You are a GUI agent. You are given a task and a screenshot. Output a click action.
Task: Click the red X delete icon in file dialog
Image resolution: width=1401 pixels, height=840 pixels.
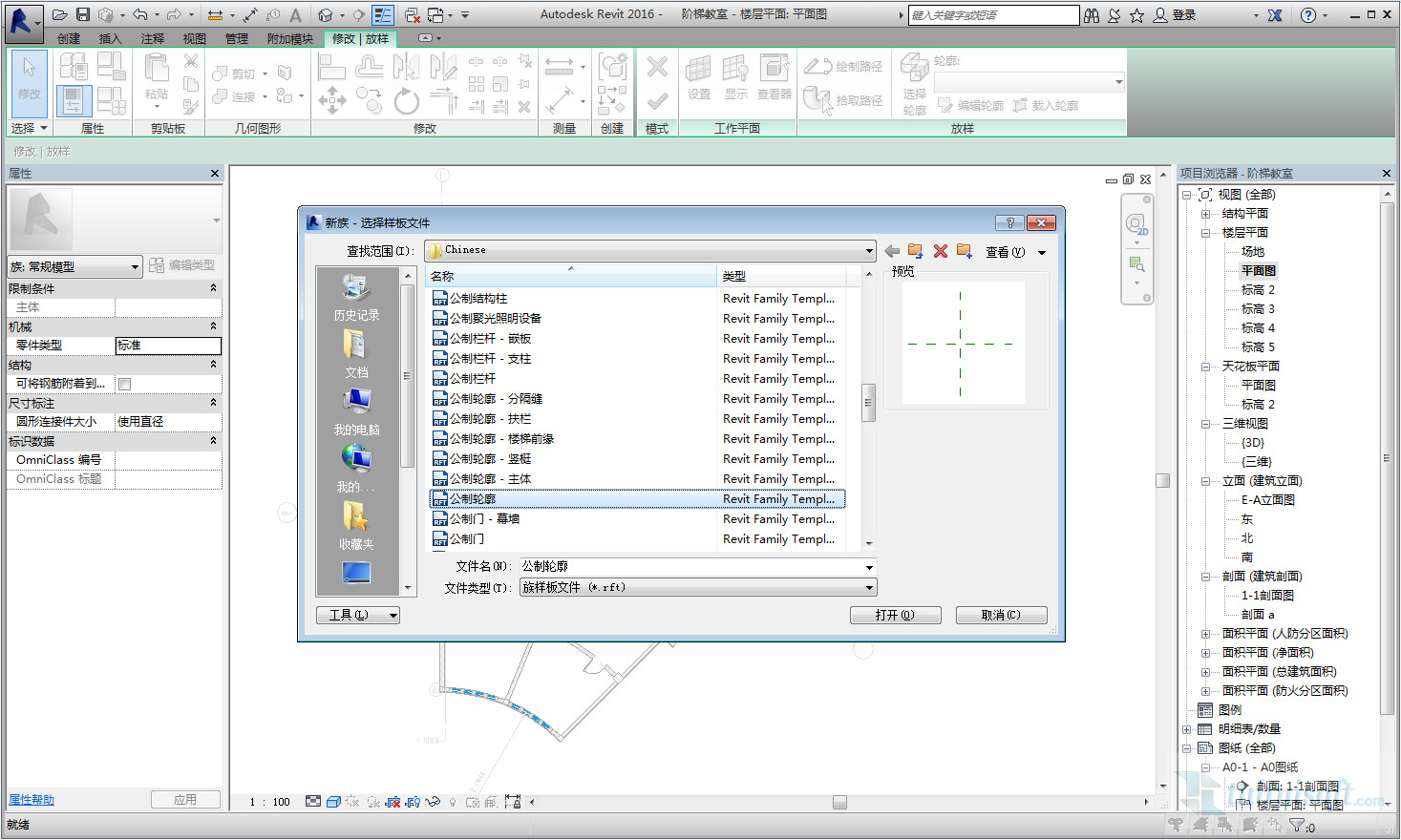point(941,251)
